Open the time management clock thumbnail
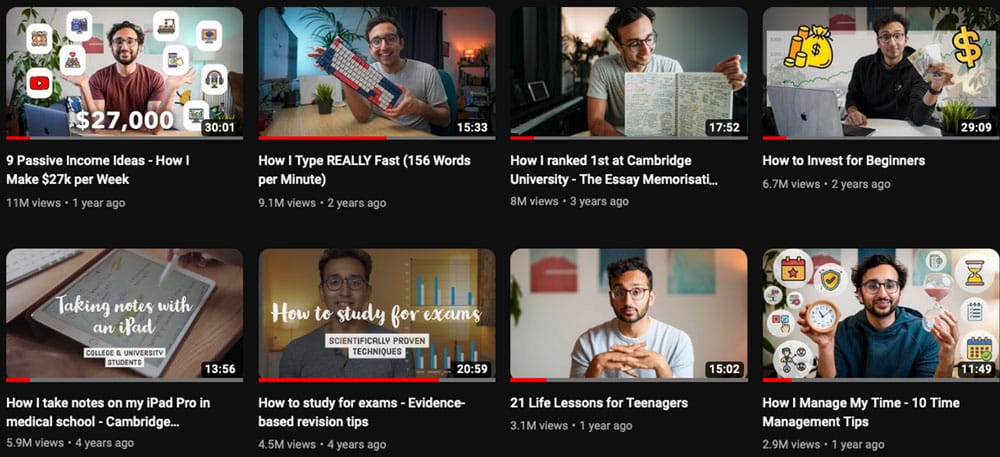1000x457 pixels. [x=881, y=315]
